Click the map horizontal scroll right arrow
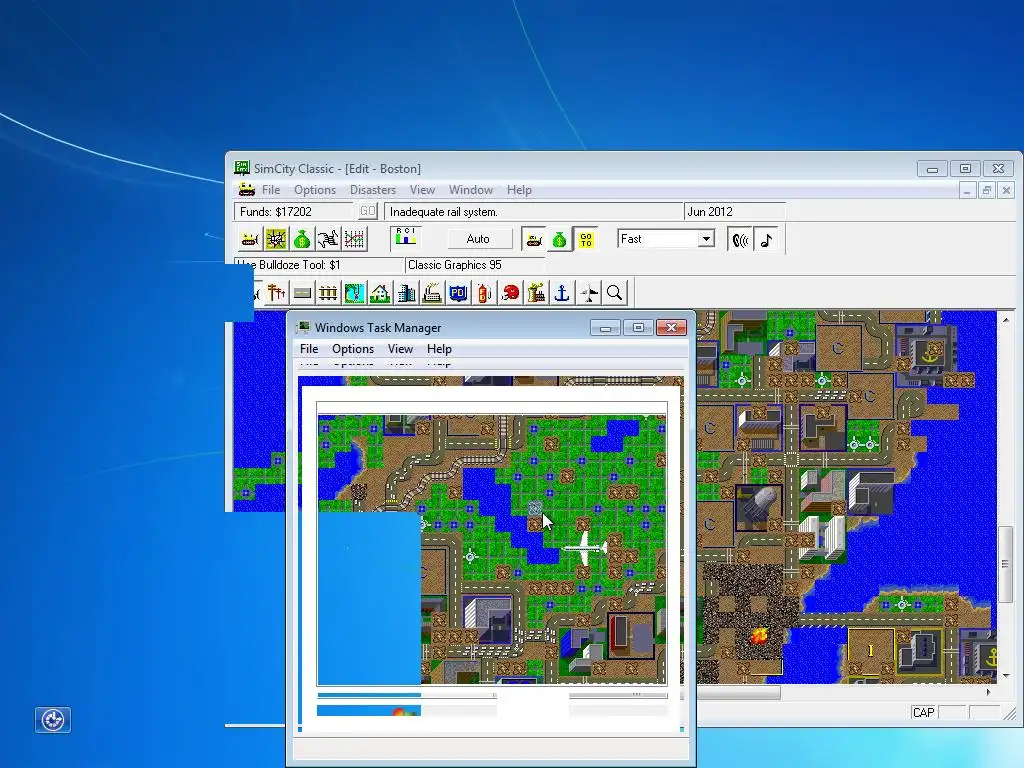The width and height of the screenshot is (1024, 768). (x=988, y=692)
